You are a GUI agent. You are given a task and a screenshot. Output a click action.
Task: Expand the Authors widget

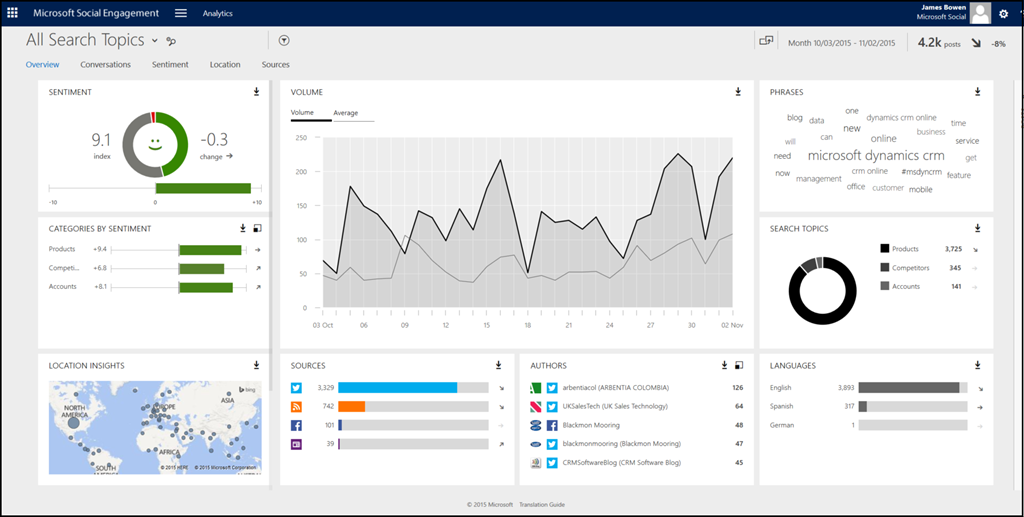pyautogui.click(x=739, y=366)
